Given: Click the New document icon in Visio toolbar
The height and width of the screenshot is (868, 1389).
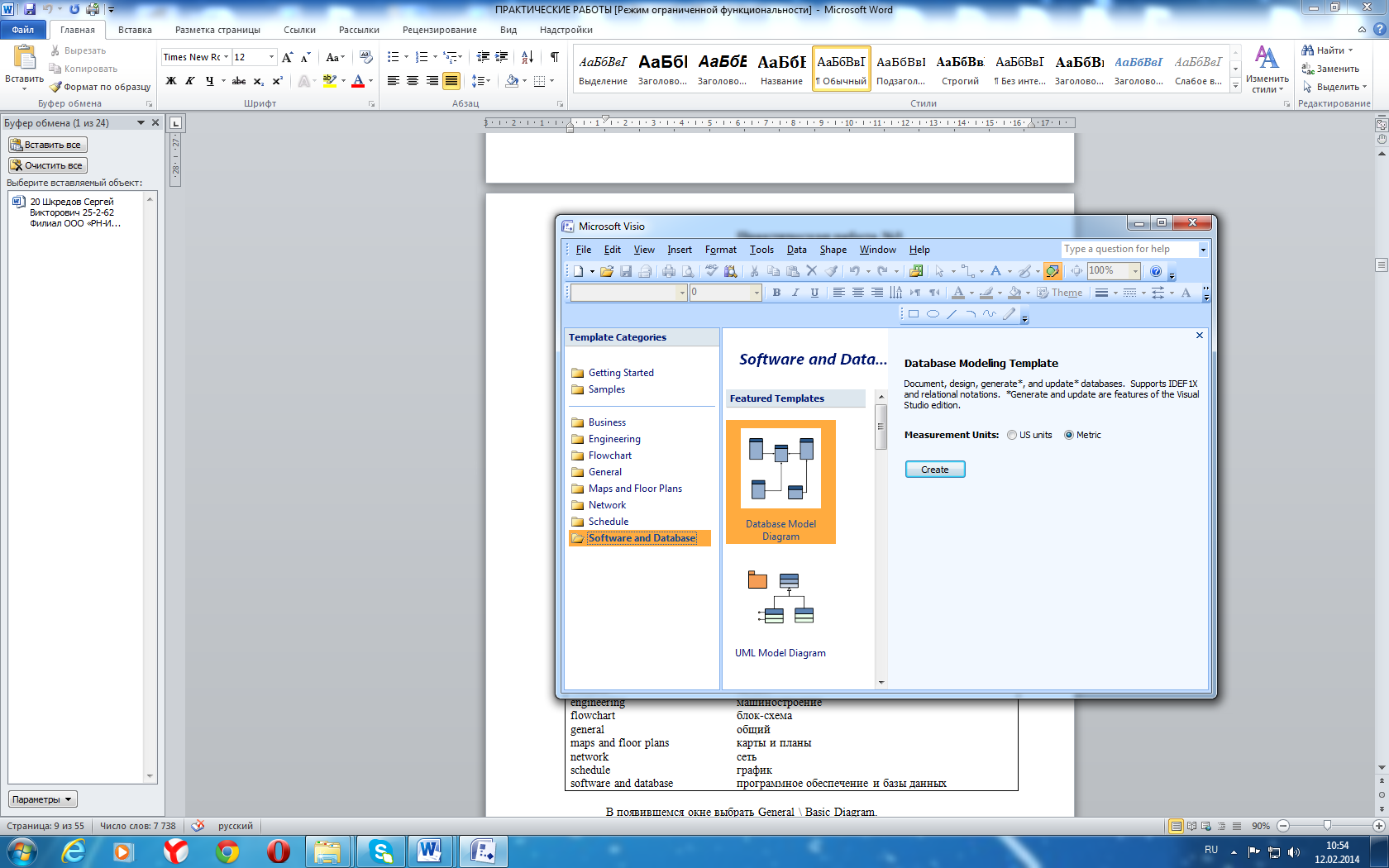Looking at the screenshot, I should tap(579, 271).
